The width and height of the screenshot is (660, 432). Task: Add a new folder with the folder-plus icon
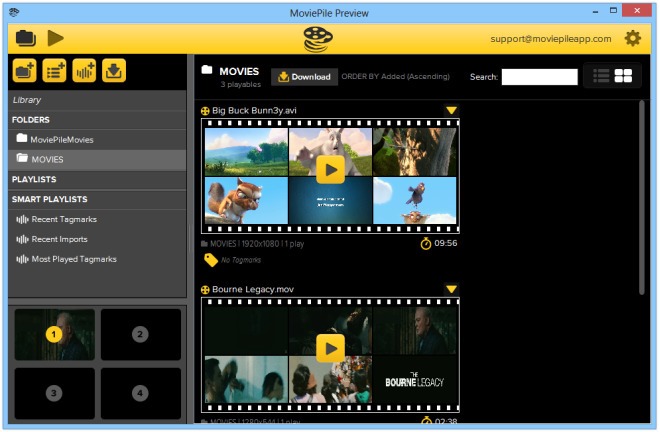click(24, 71)
